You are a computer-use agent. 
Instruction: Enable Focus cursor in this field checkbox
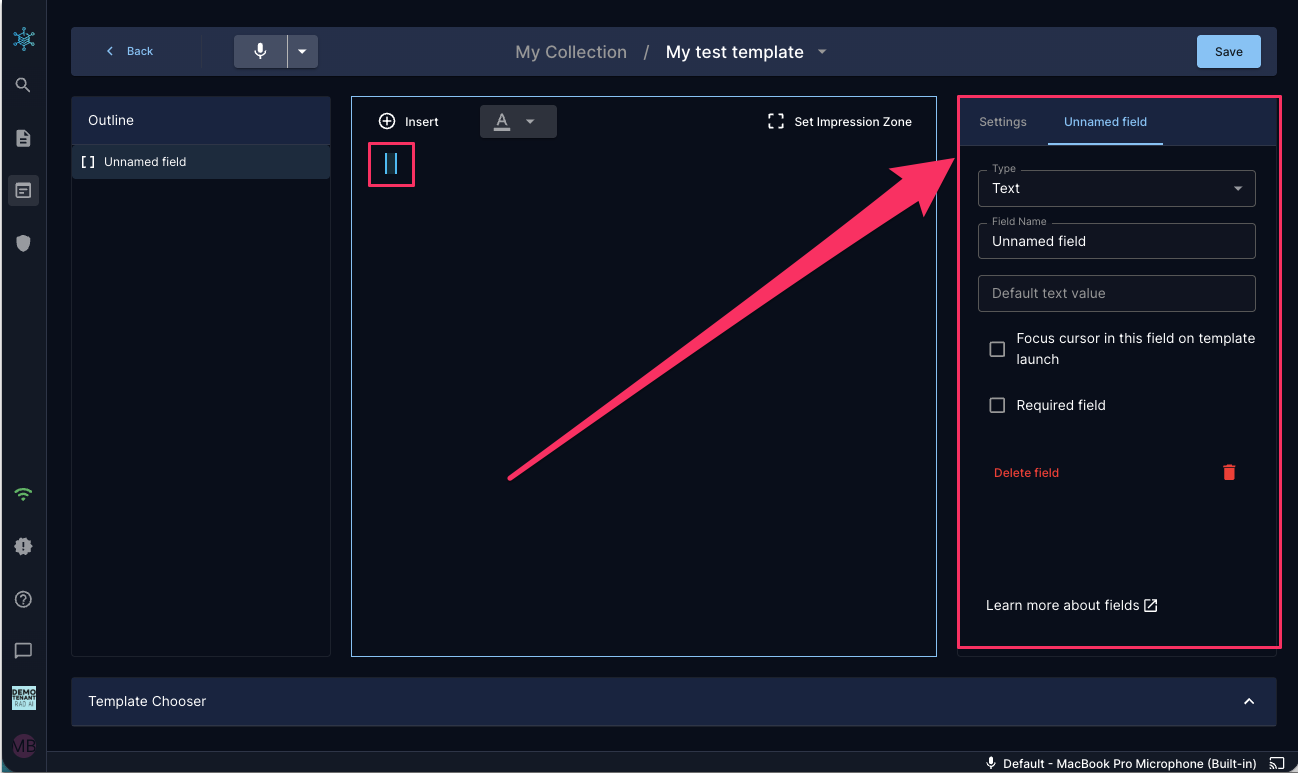click(x=997, y=349)
